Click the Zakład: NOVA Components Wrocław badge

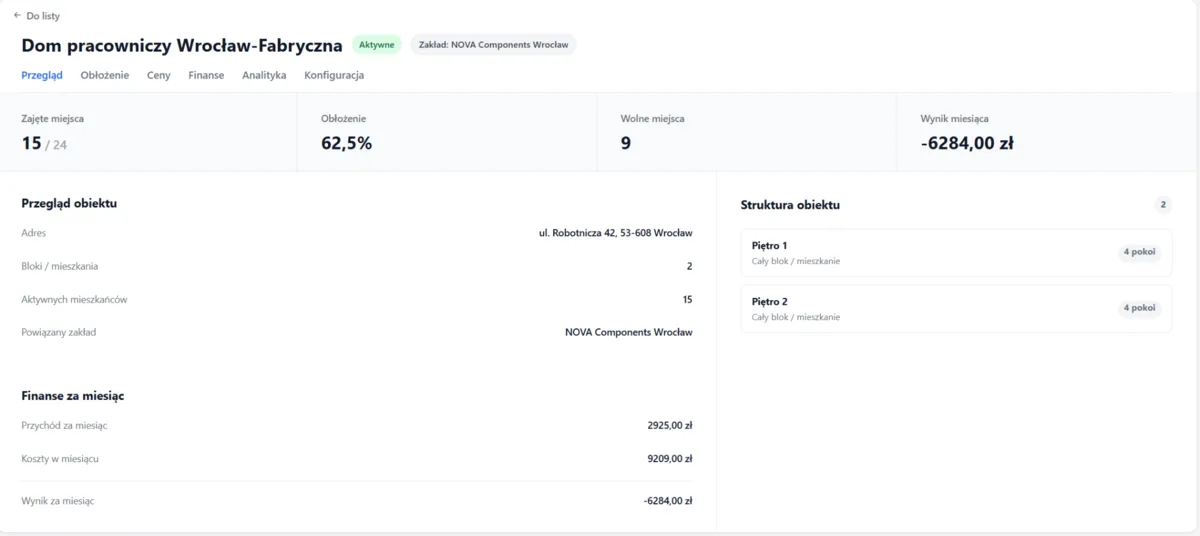494,45
